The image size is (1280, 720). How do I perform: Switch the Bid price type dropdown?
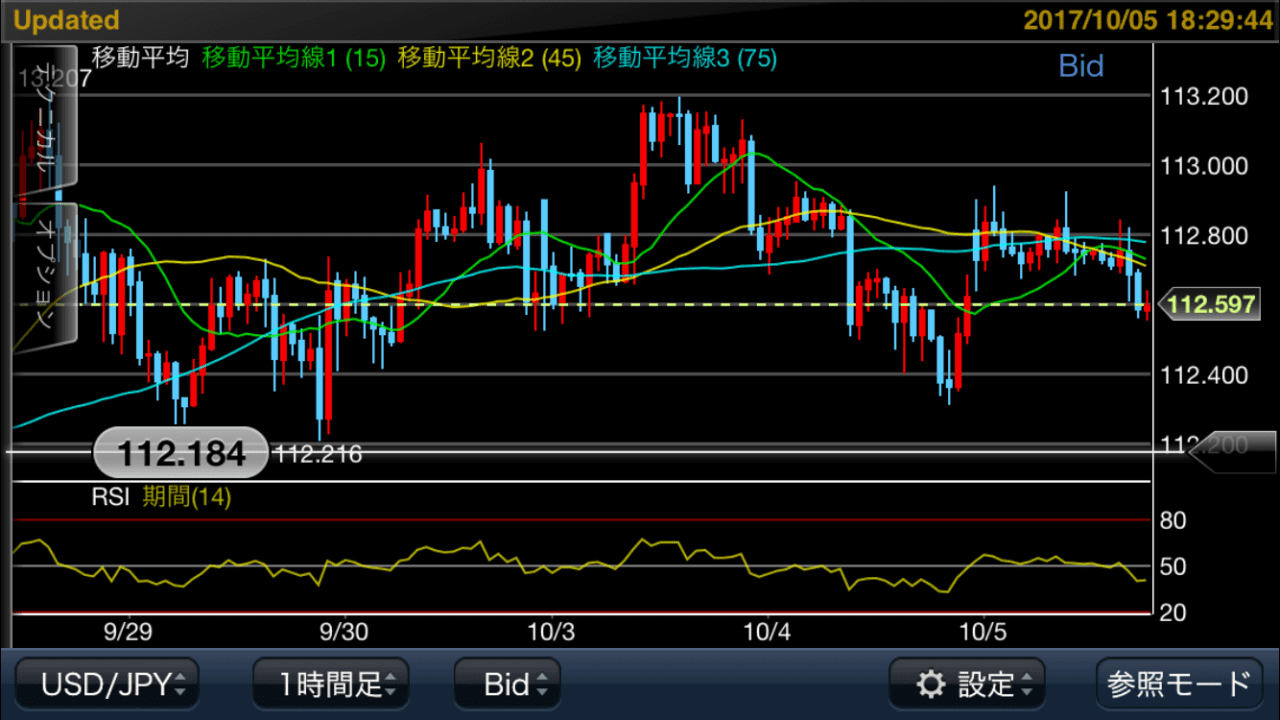(x=507, y=684)
